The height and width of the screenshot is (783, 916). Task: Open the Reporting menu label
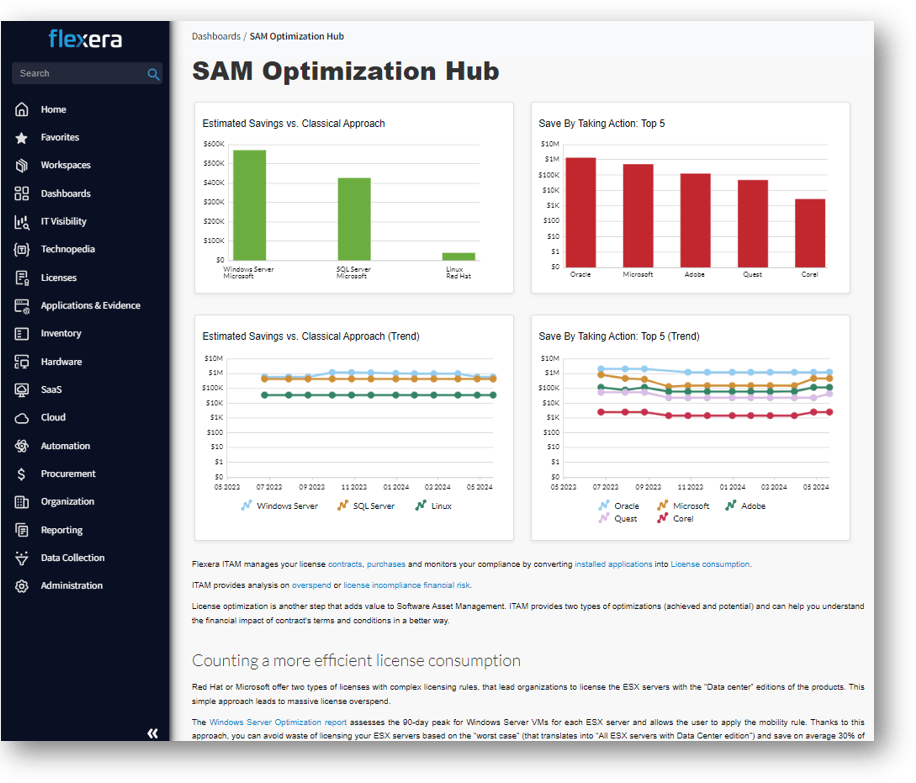click(61, 530)
